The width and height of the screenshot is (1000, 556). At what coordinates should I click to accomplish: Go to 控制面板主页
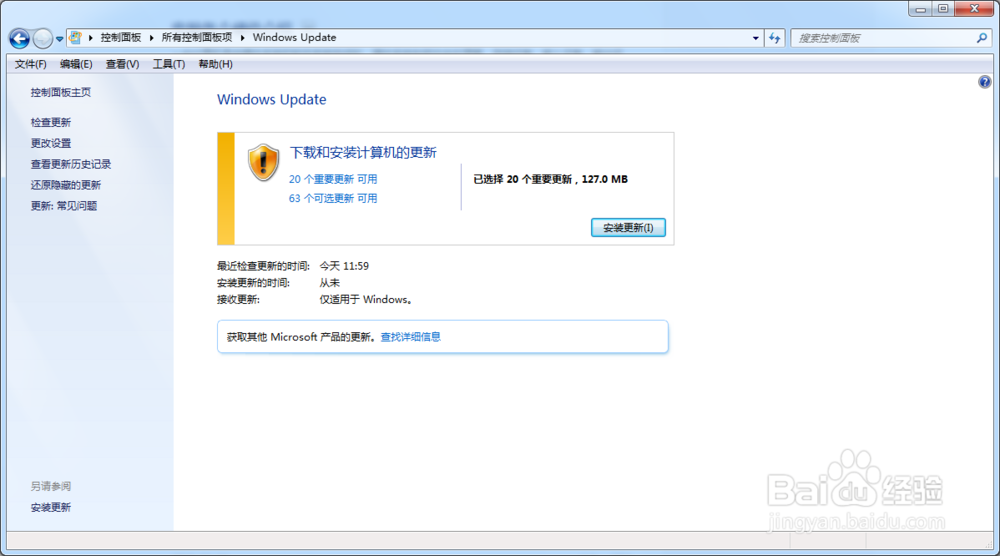click(61, 92)
